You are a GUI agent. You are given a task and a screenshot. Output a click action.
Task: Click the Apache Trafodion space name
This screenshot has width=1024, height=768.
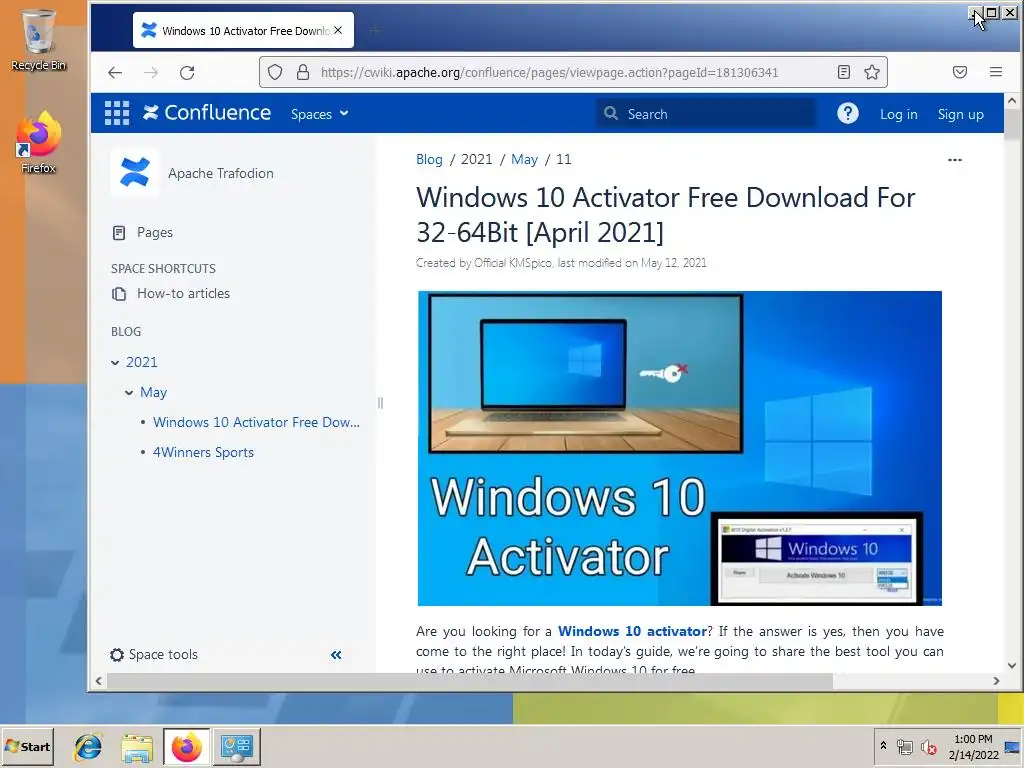pos(221,173)
